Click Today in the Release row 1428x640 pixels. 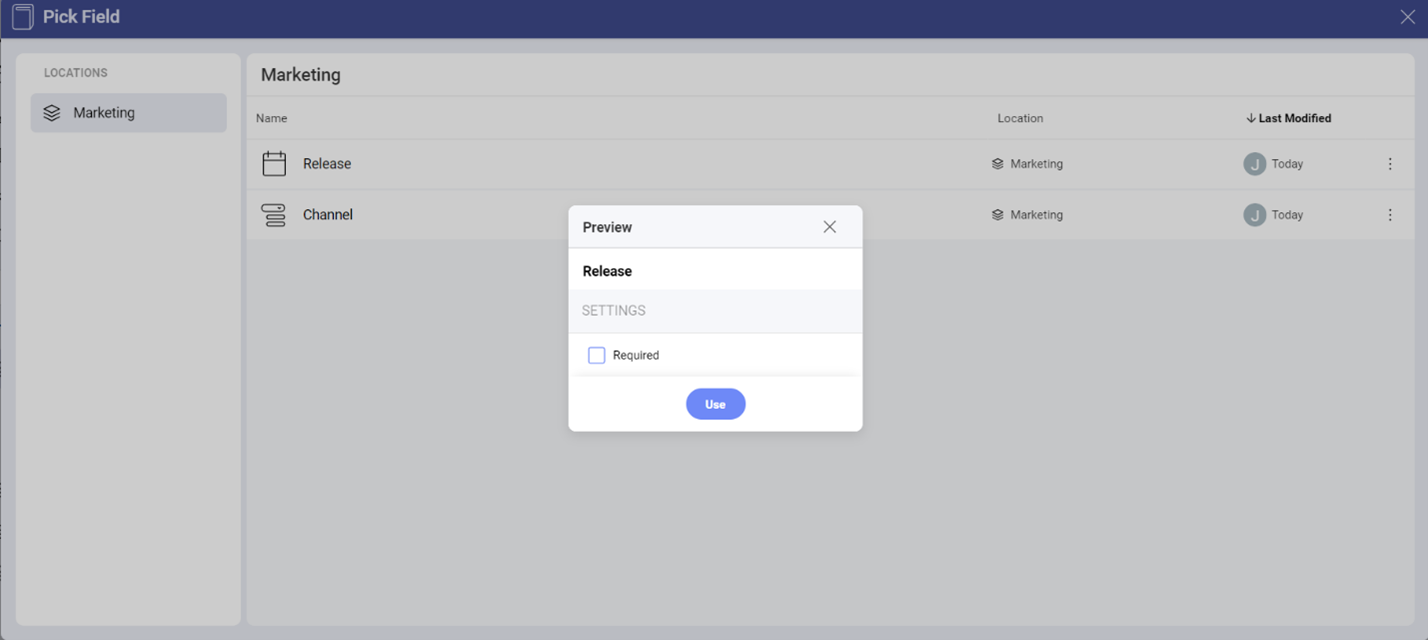pyautogui.click(x=1287, y=164)
